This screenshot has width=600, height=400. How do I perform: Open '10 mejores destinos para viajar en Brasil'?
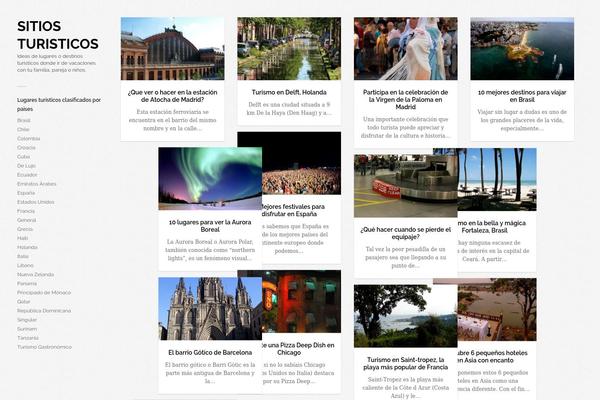click(x=522, y=96)
